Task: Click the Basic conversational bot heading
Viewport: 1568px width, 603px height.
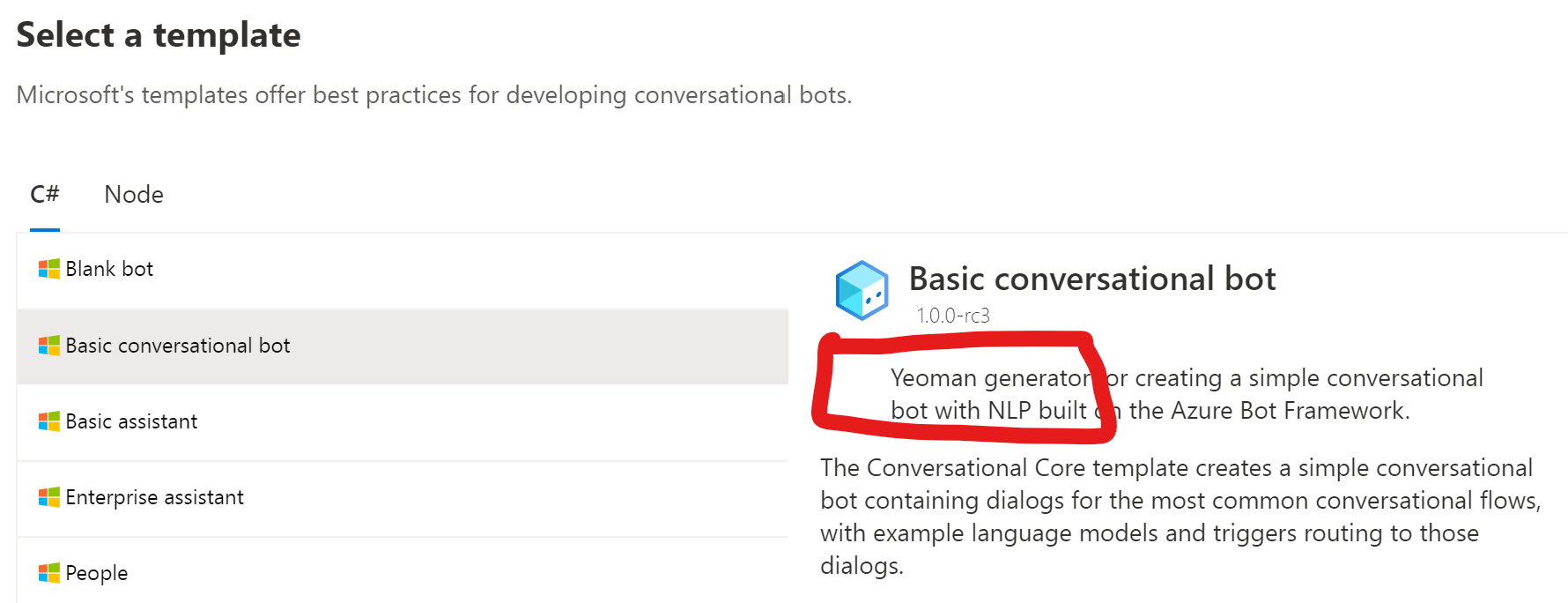Action: pos(1092,279)
